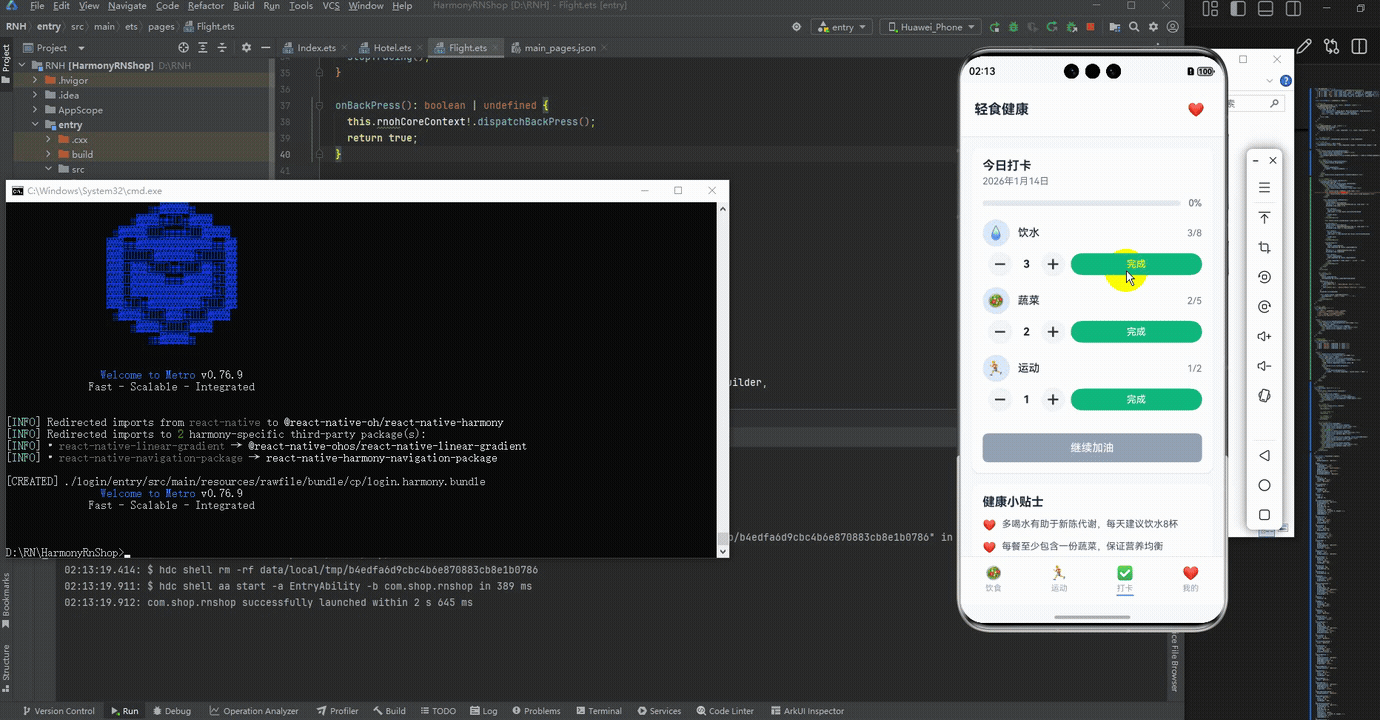Click emulator Back triangle navigation icon
The image size is (1380, 720).
point(1264,455)
